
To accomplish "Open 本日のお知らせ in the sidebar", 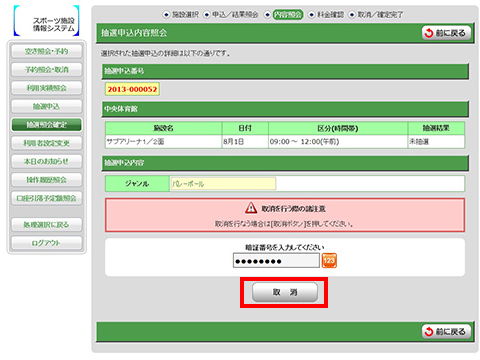I will coord(47,161).
